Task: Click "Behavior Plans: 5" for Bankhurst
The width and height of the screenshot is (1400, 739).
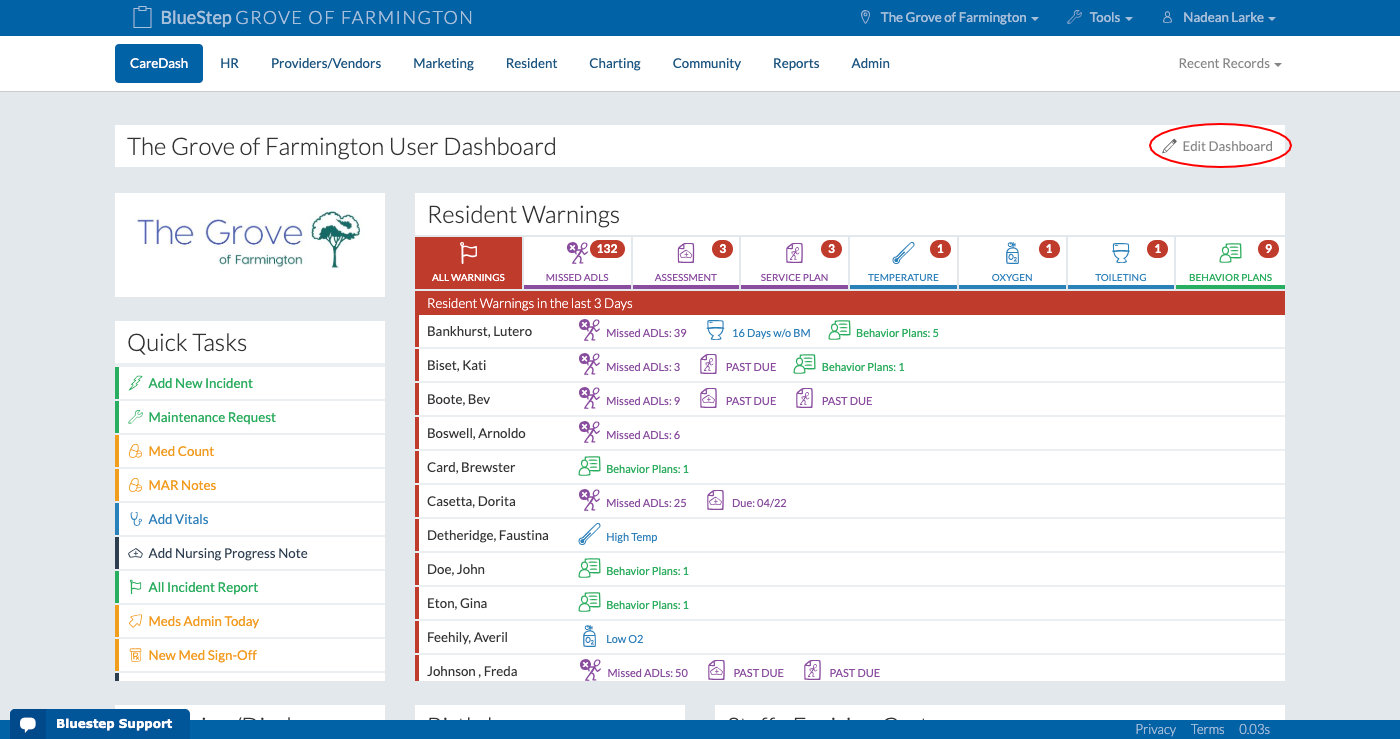Action: 897,333
